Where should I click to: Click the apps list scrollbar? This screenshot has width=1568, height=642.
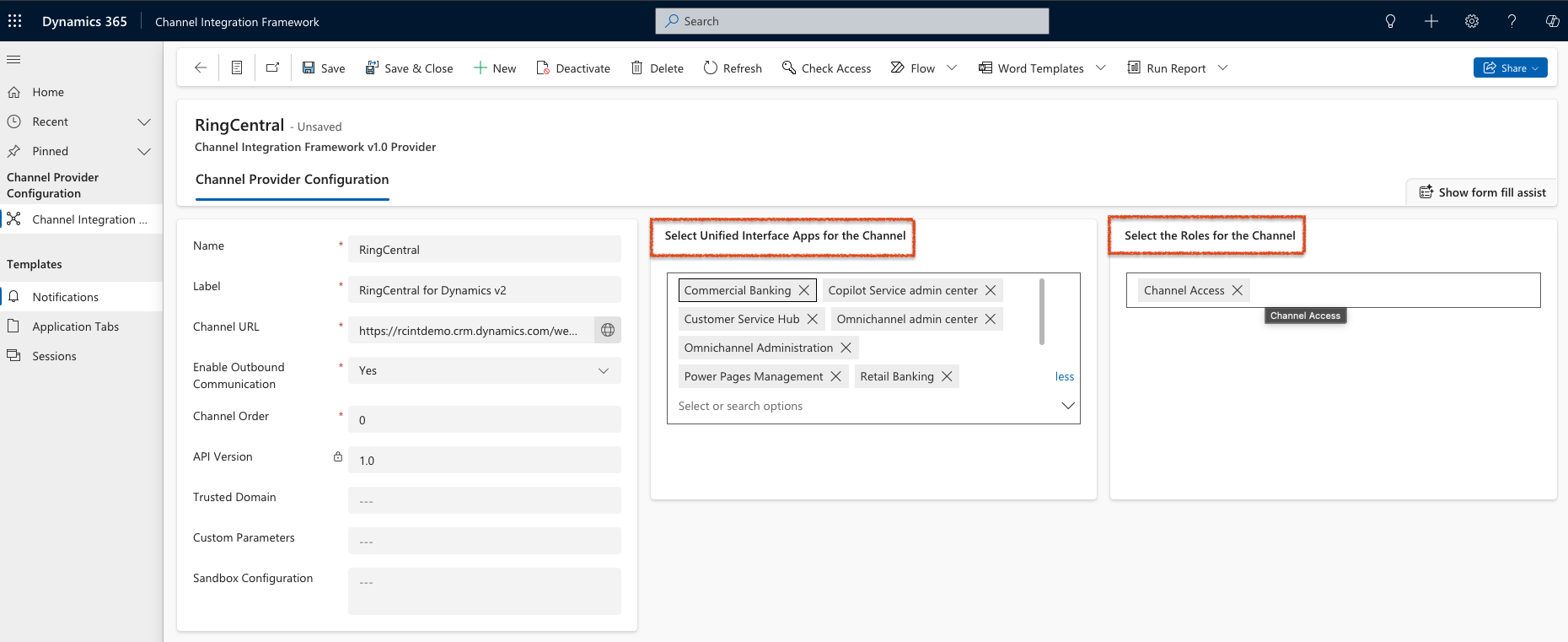pos(1042,311)
